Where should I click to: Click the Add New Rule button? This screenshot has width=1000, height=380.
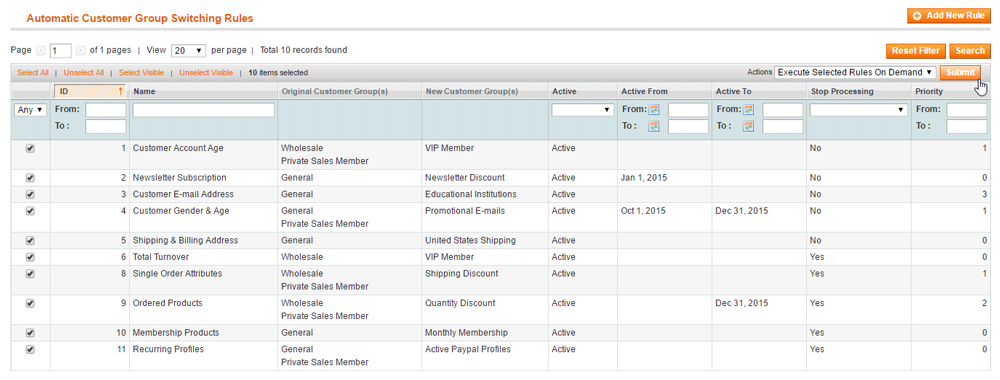948,16
